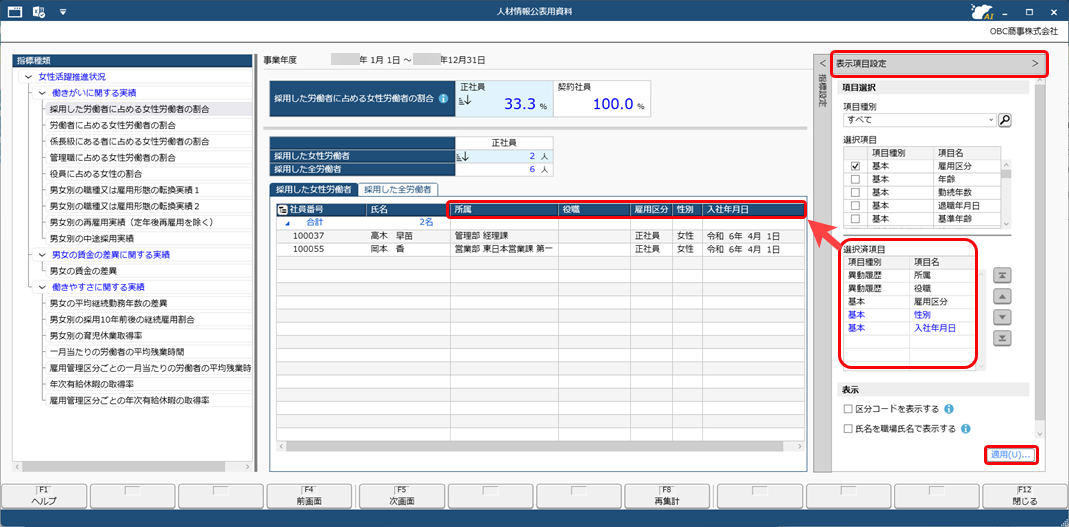Open the quick access dropdown arrow in title bar
Viewport: 1069px width, 527px height.
[x=63, y=12]
